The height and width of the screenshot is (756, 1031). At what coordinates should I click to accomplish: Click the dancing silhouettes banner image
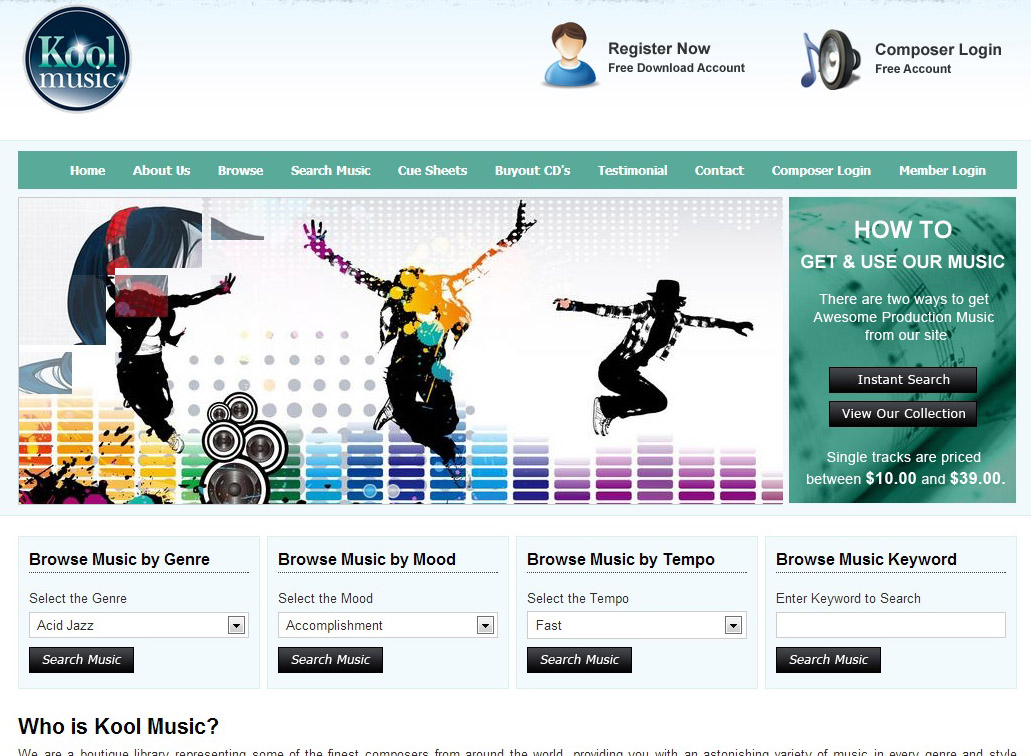[400, 350]
